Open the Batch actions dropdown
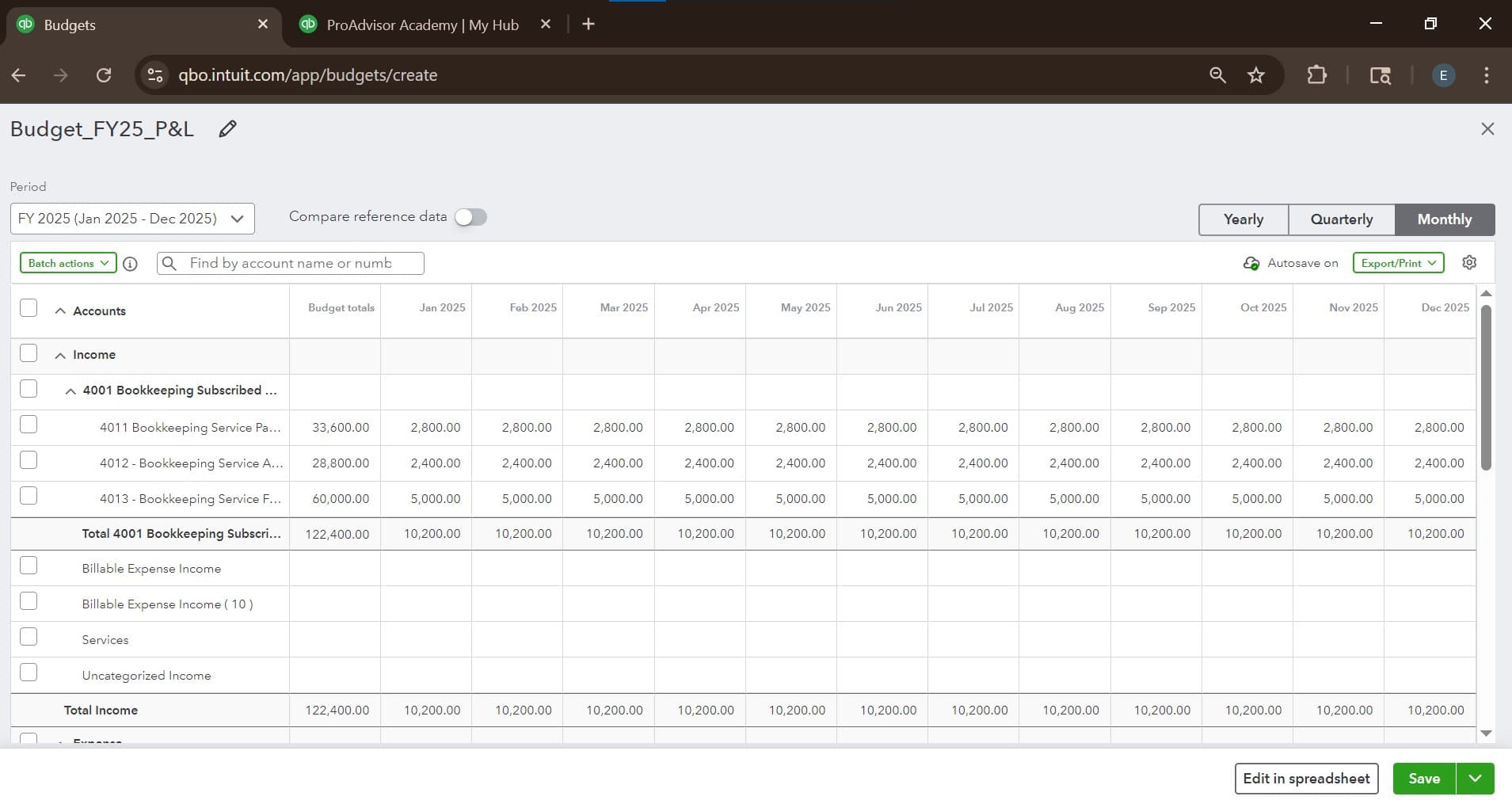Viewport: 1512px width, 804px height. point(67,263)
